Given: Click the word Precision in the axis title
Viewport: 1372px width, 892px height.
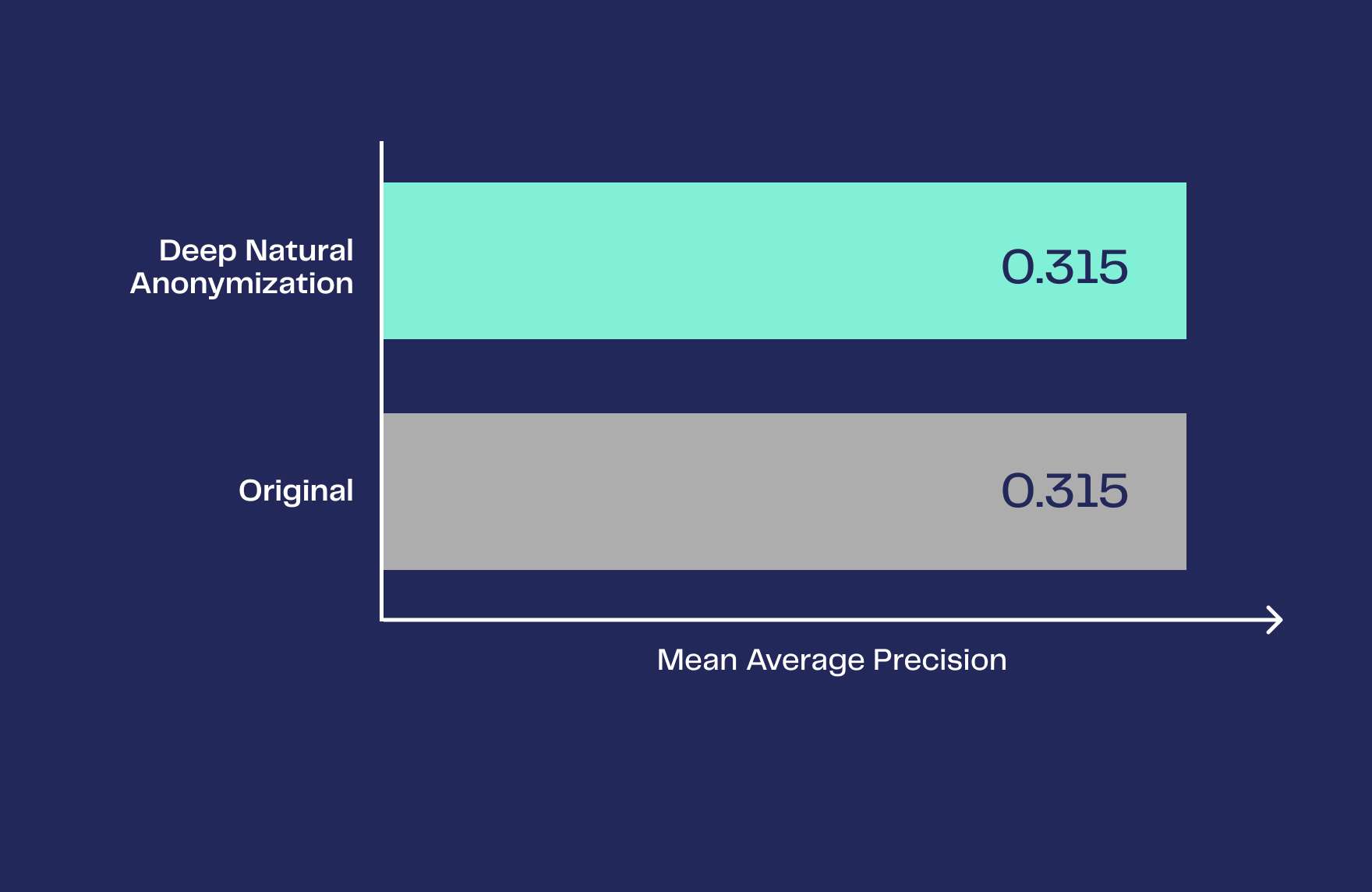Looking at the screenshot, I should click(939, 660).
